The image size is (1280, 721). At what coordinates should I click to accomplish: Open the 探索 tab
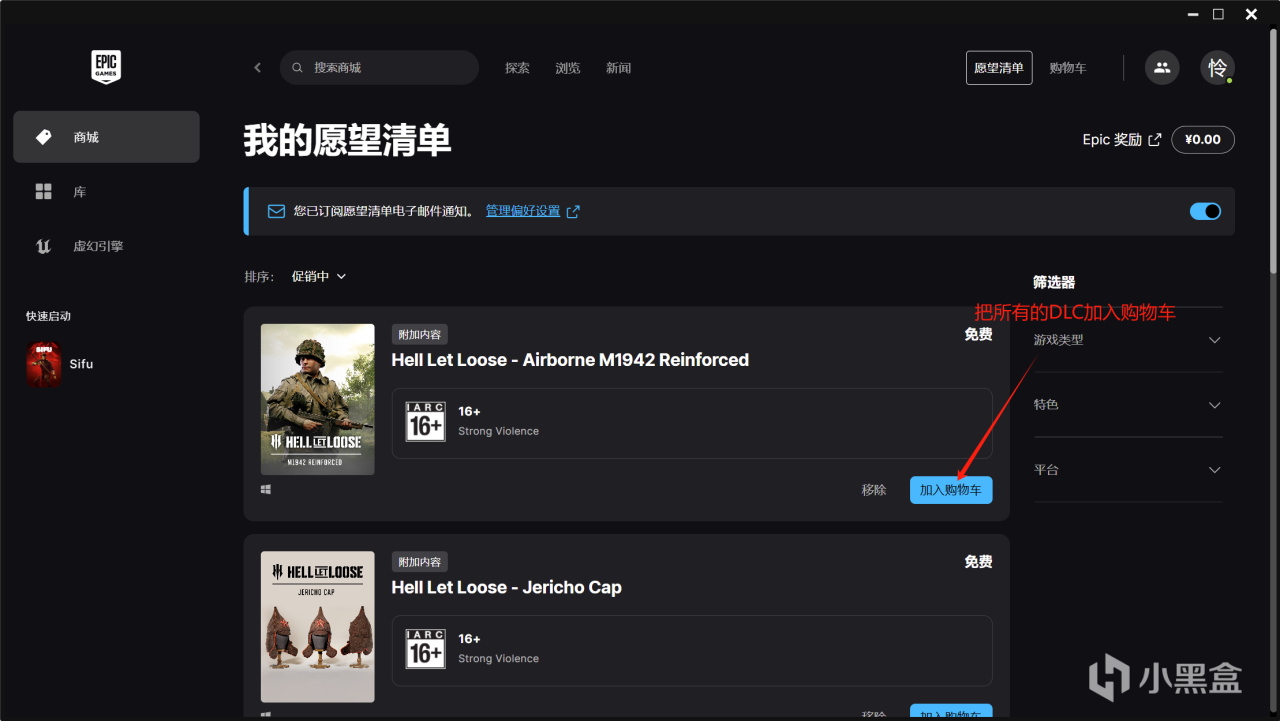click(x=517, y=68)
